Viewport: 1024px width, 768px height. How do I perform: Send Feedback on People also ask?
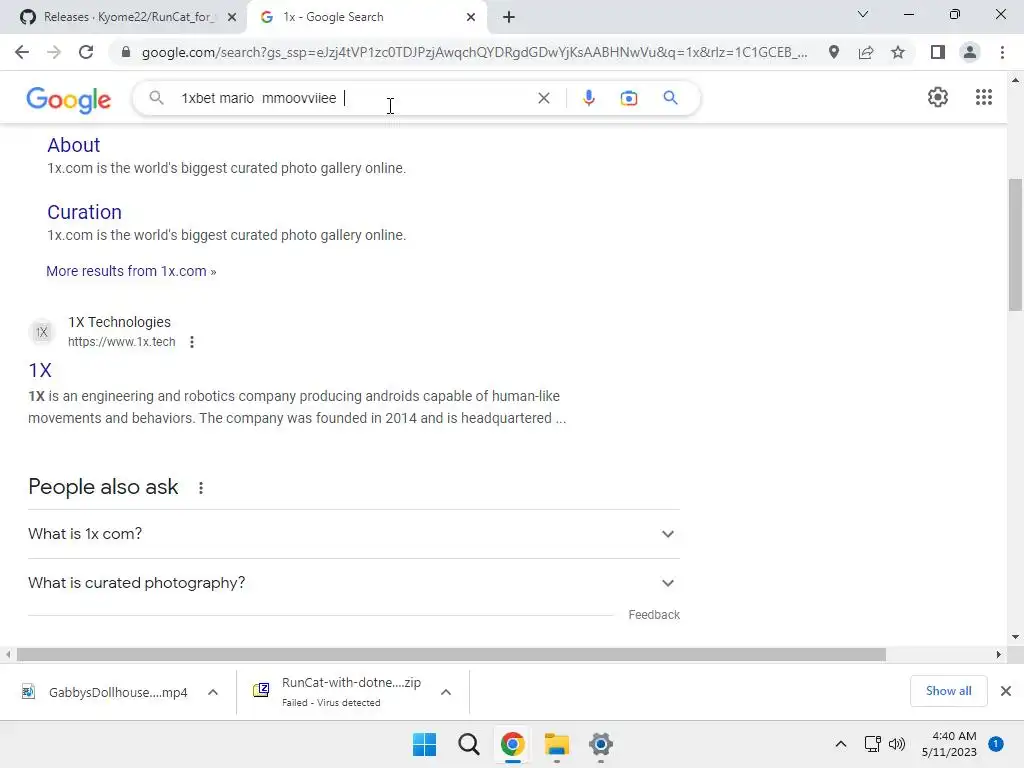click(654, 615)
